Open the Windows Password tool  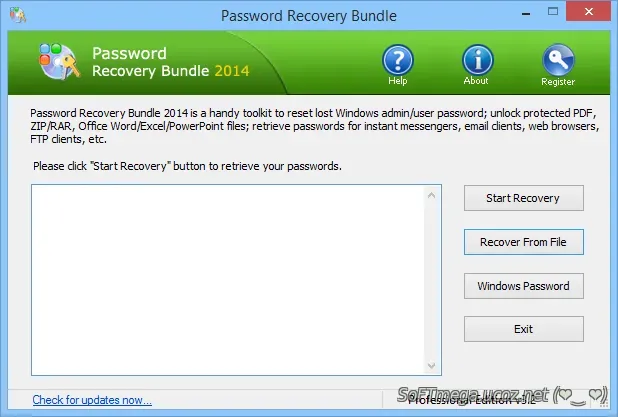[523, 286]
